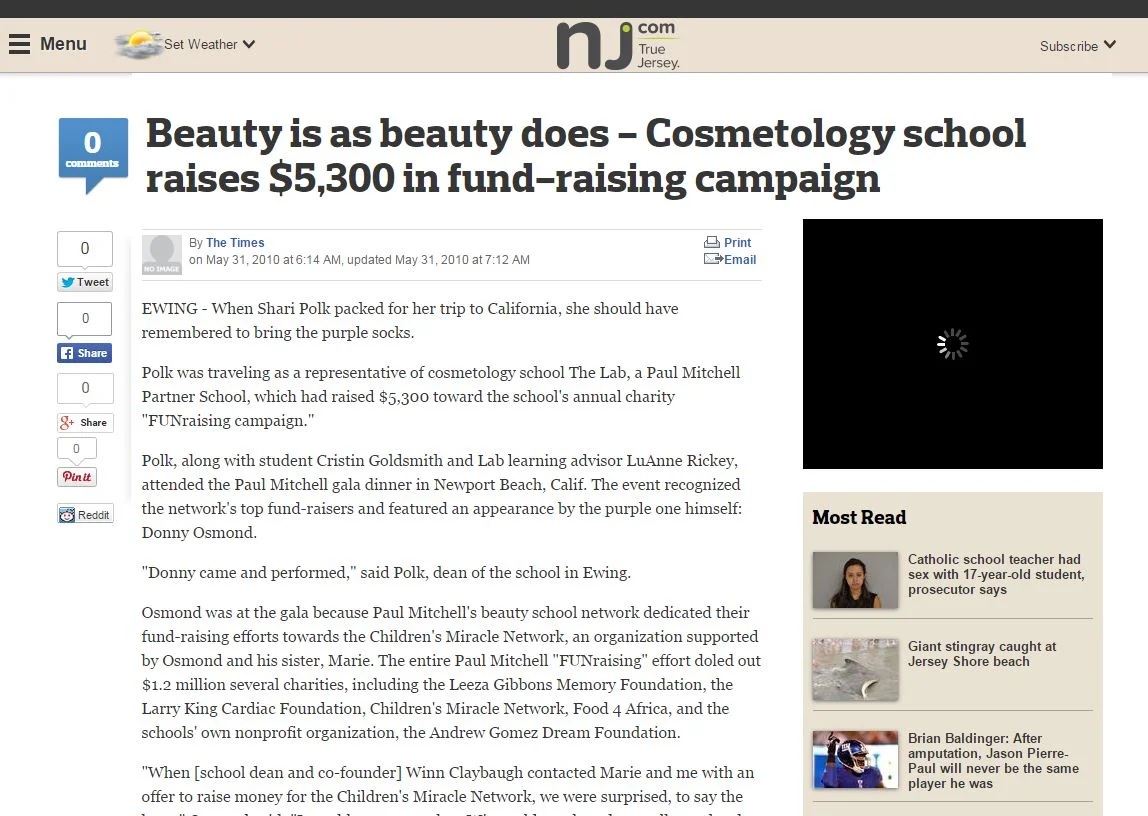Click the share count above Facebook Share
Viewport: 1148px width, 816px height.
(x=85, y=319)
